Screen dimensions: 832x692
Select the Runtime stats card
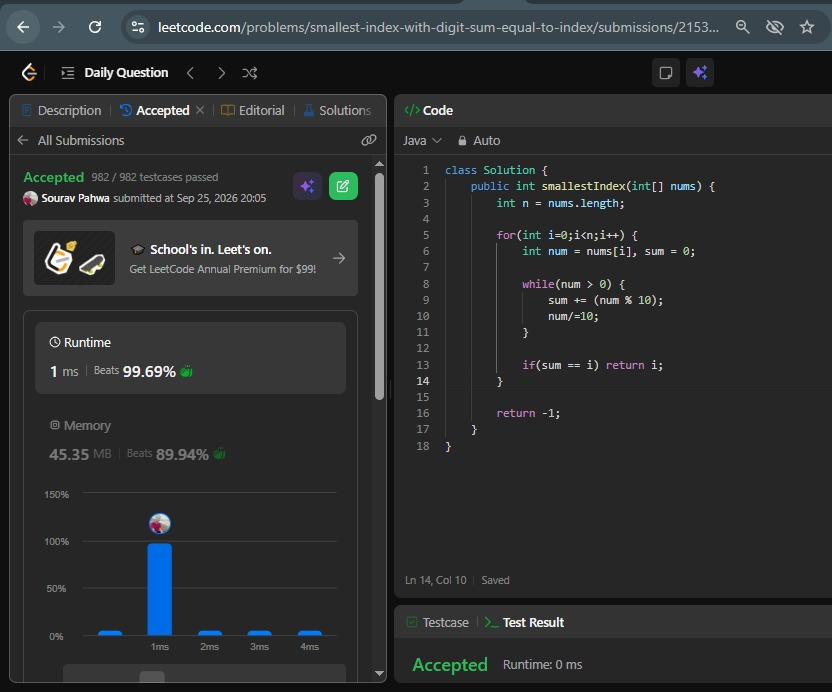[x=190, y=358]
